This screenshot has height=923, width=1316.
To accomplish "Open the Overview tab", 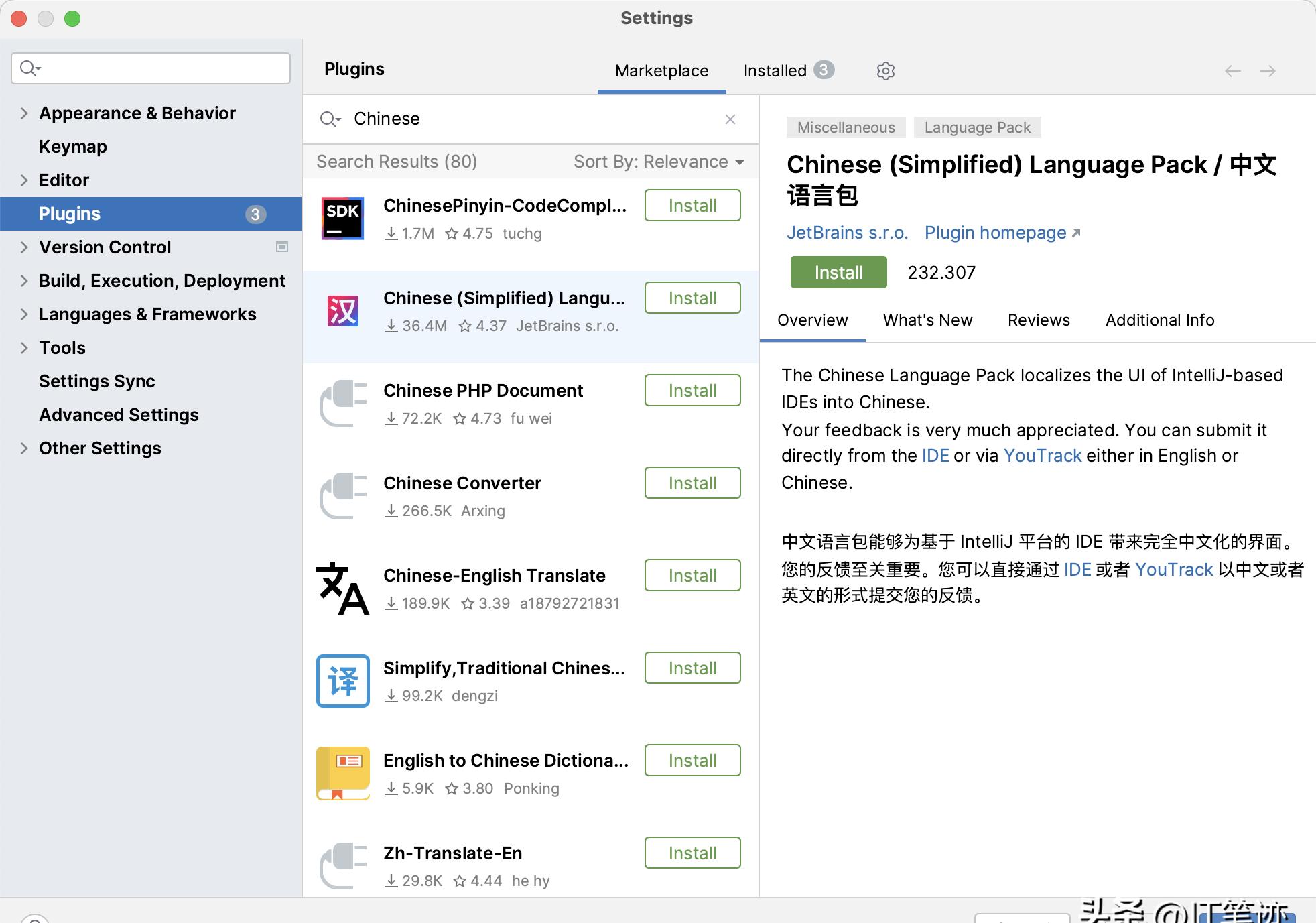I will click(x=812, y=320).
